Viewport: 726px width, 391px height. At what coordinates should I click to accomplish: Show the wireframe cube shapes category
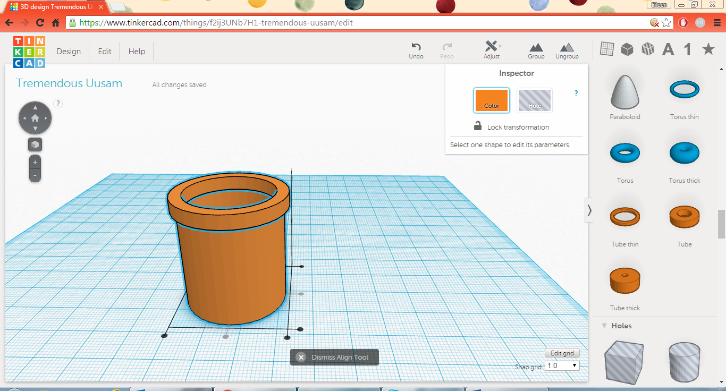[647, 49]
